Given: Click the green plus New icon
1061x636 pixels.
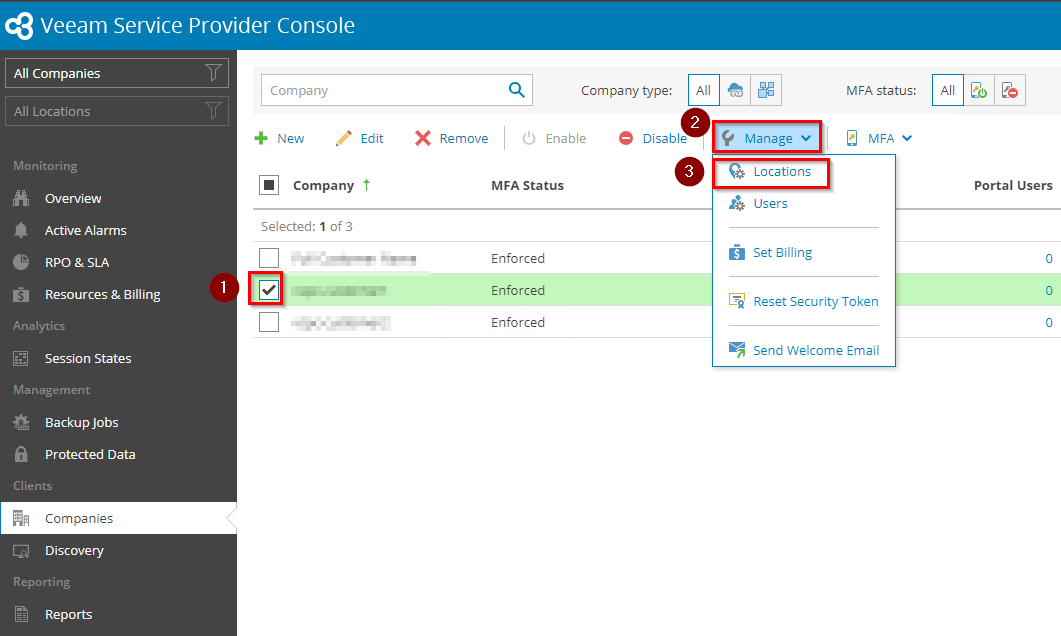Looking at the screenshot, I should (x=261, y=138).
